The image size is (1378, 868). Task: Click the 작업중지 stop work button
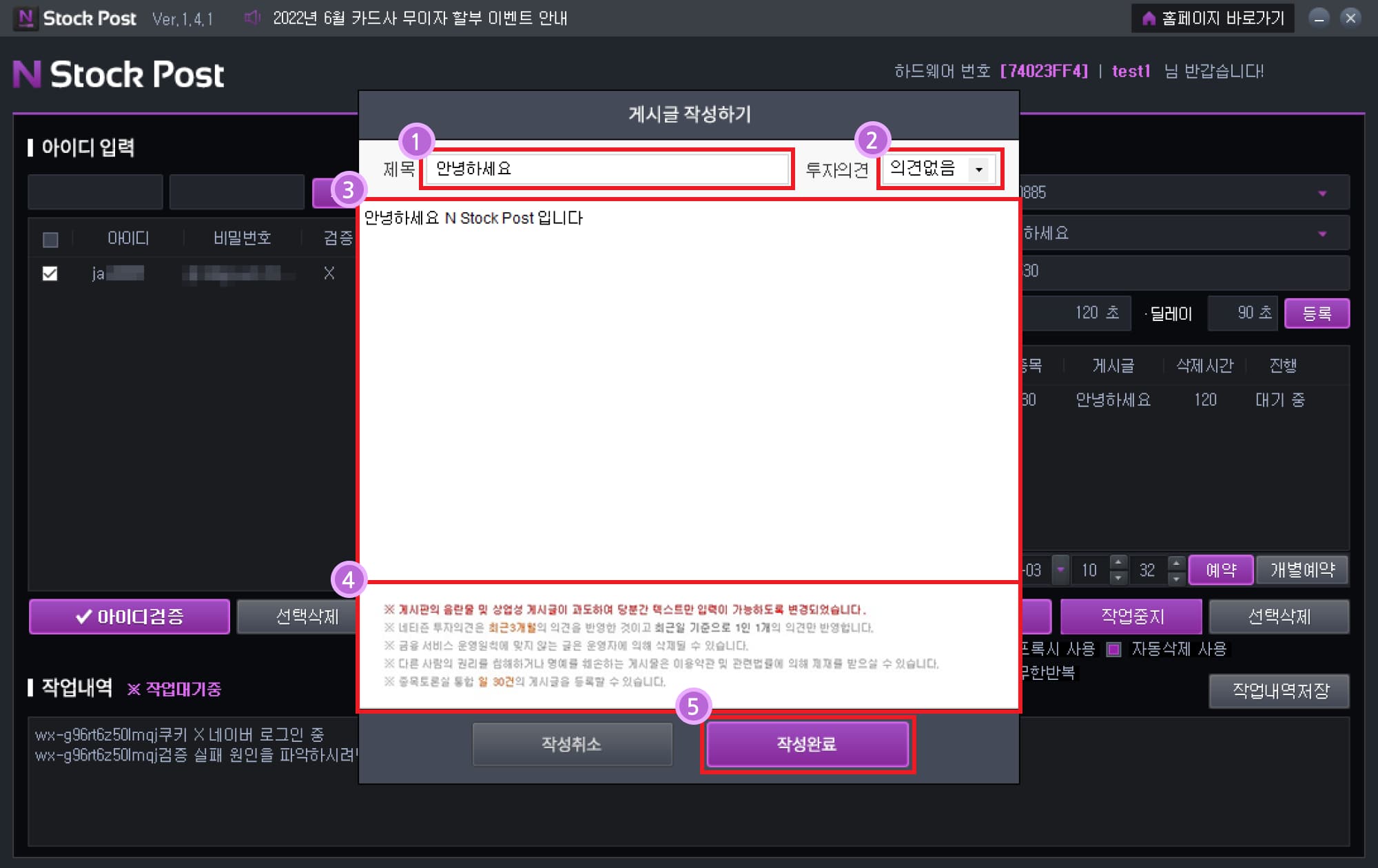click(1131, 617)
